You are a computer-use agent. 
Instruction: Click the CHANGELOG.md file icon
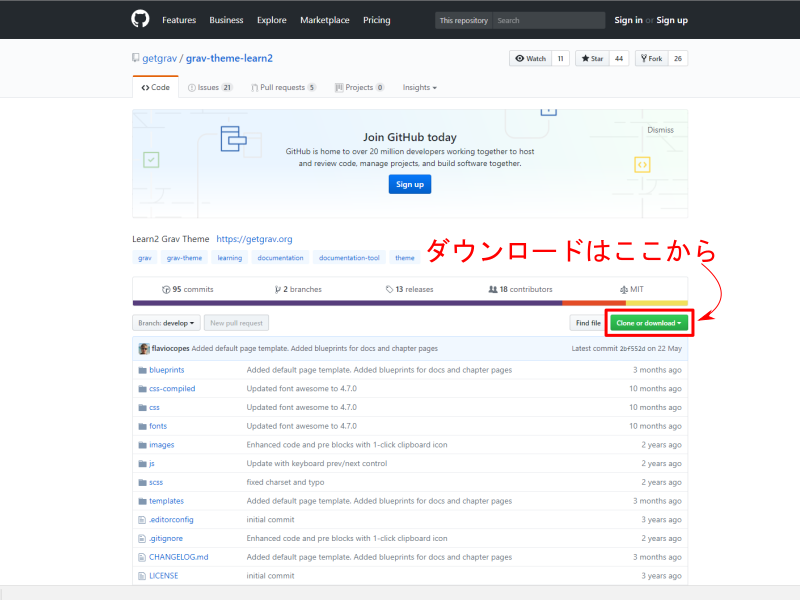pyautogui.click(x=142, y=557)
